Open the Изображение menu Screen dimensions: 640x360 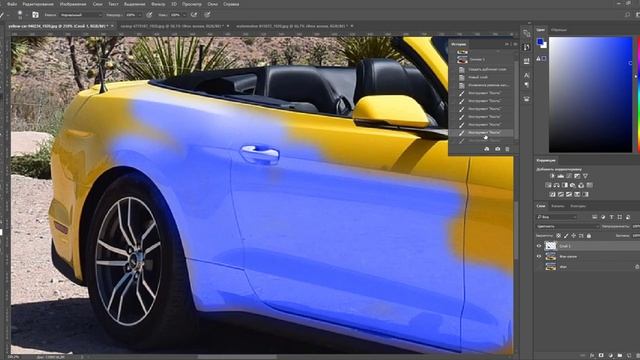pyautogui.click(x=73, y=4)
